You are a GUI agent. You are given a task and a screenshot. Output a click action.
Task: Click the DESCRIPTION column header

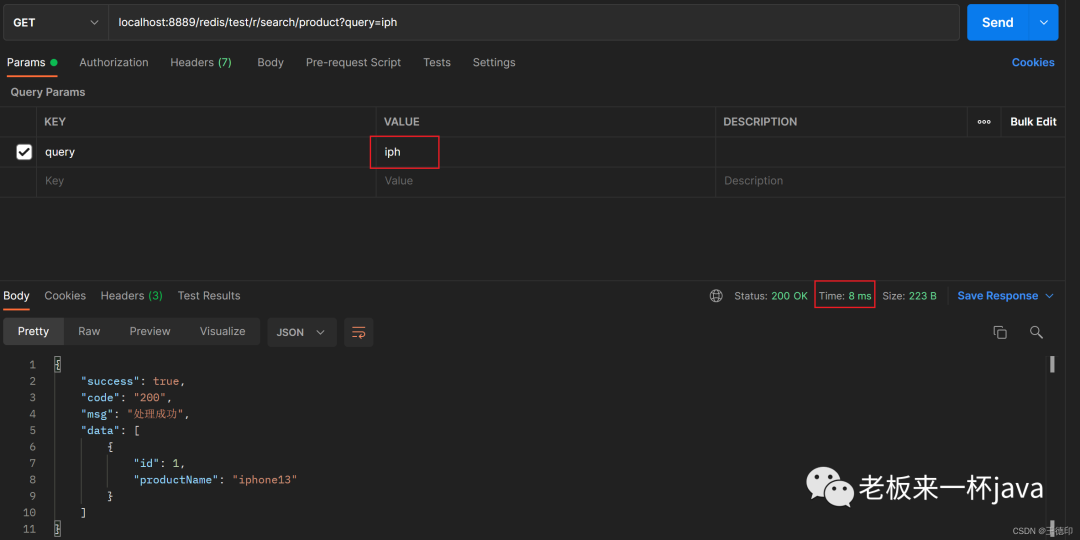760,122
